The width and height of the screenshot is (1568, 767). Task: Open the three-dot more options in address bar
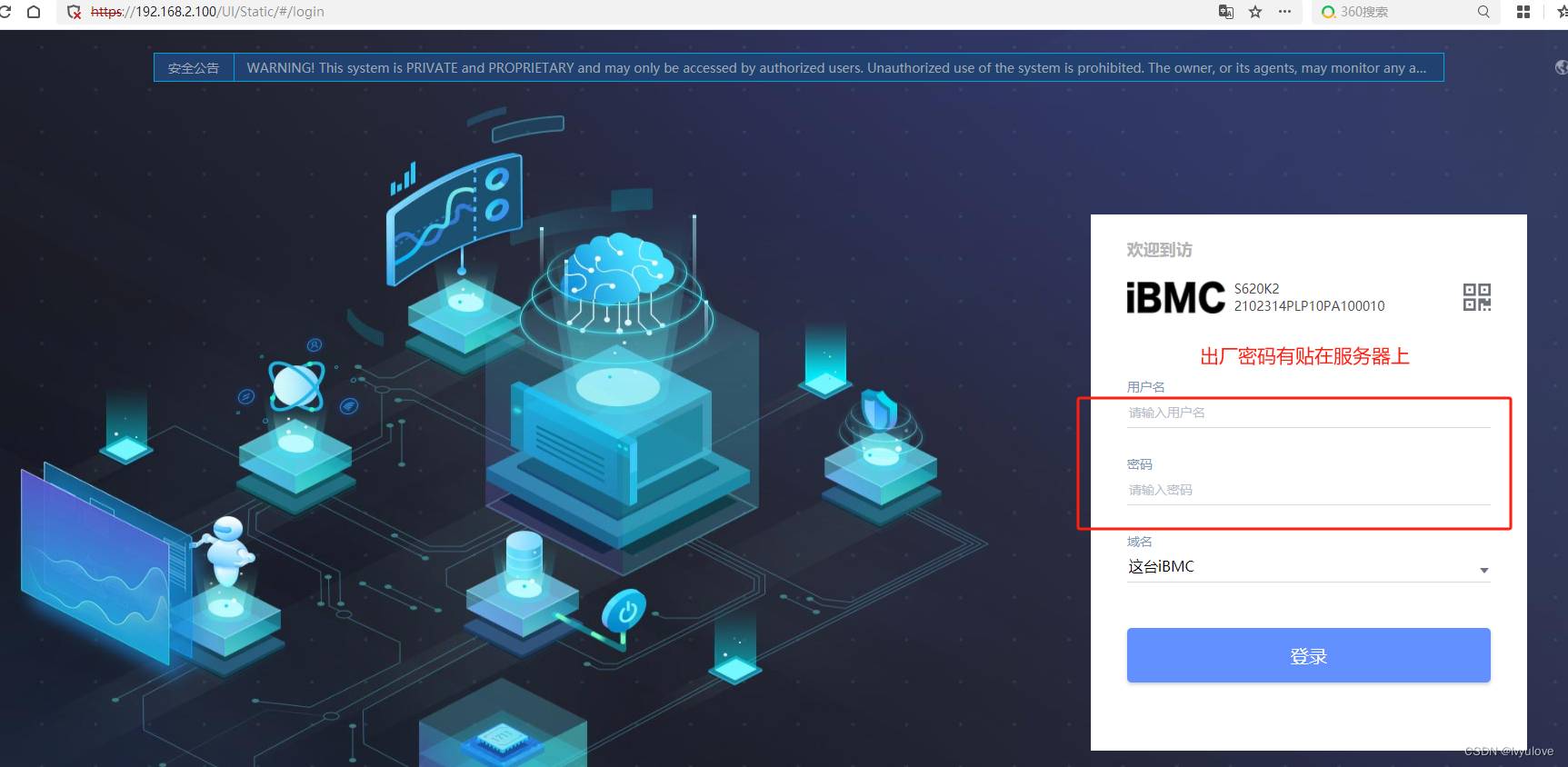tap(1284, 12)
